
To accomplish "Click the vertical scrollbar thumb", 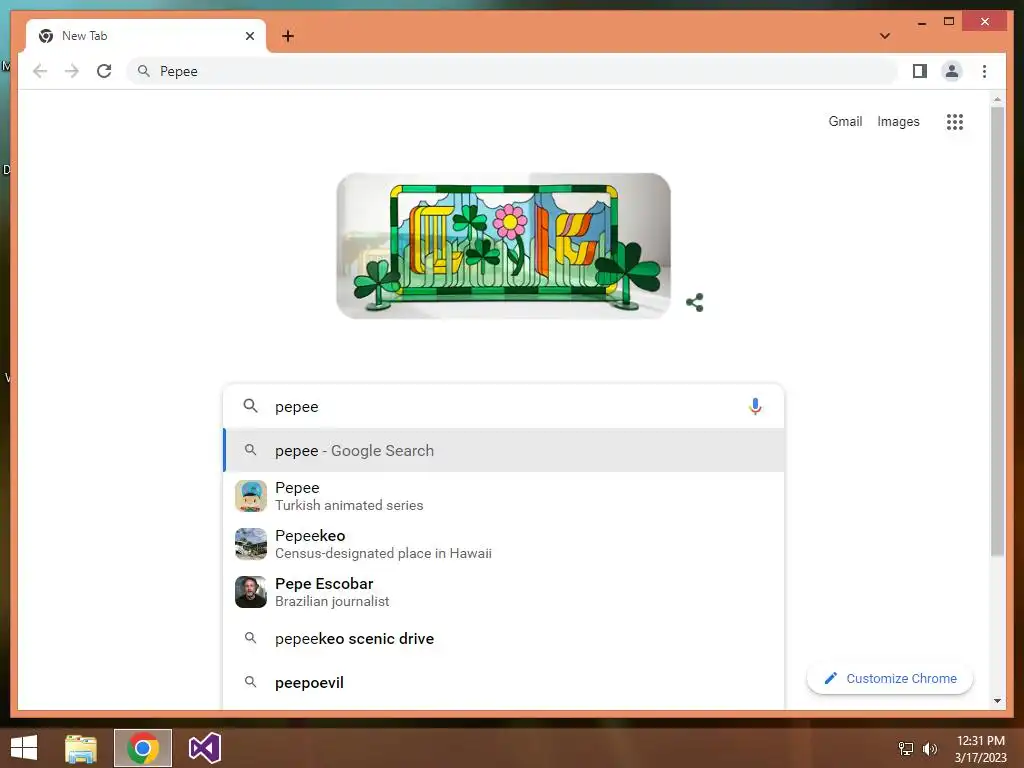I will pos(997,331).
